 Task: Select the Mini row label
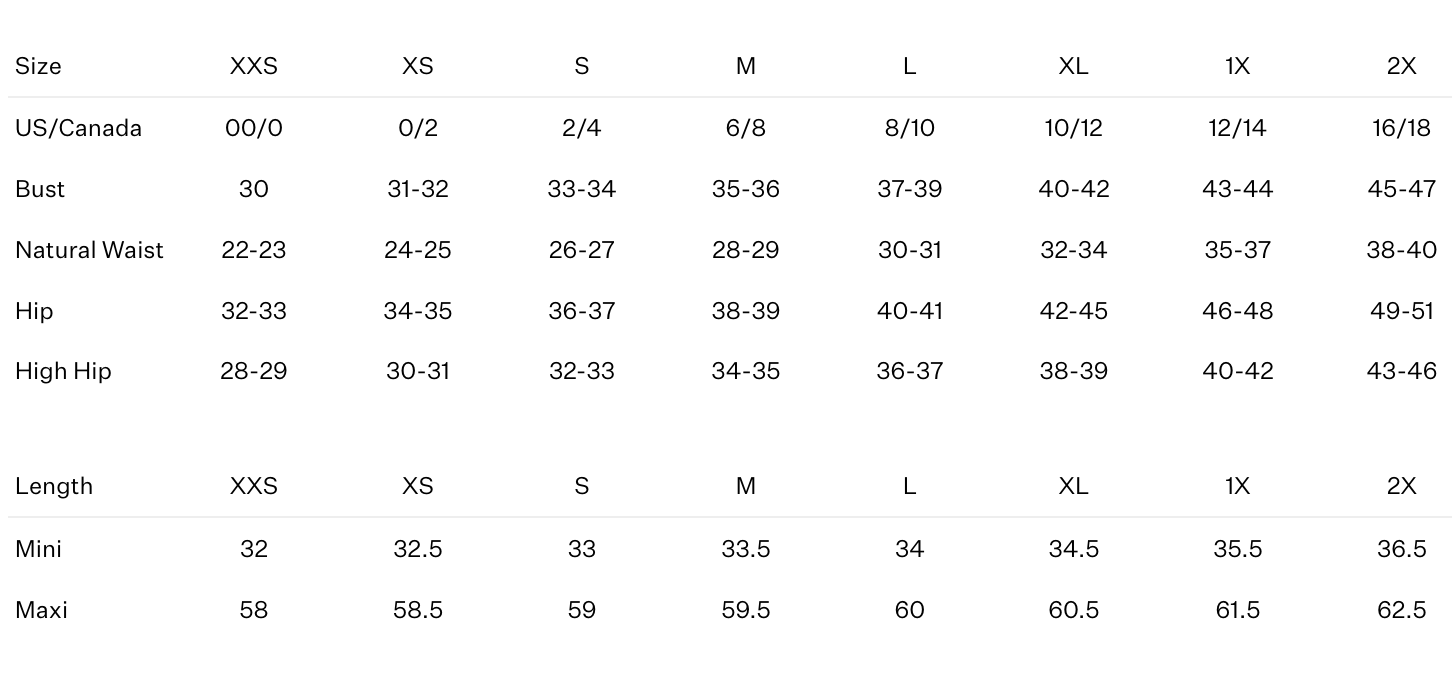(x=38, y=549)
